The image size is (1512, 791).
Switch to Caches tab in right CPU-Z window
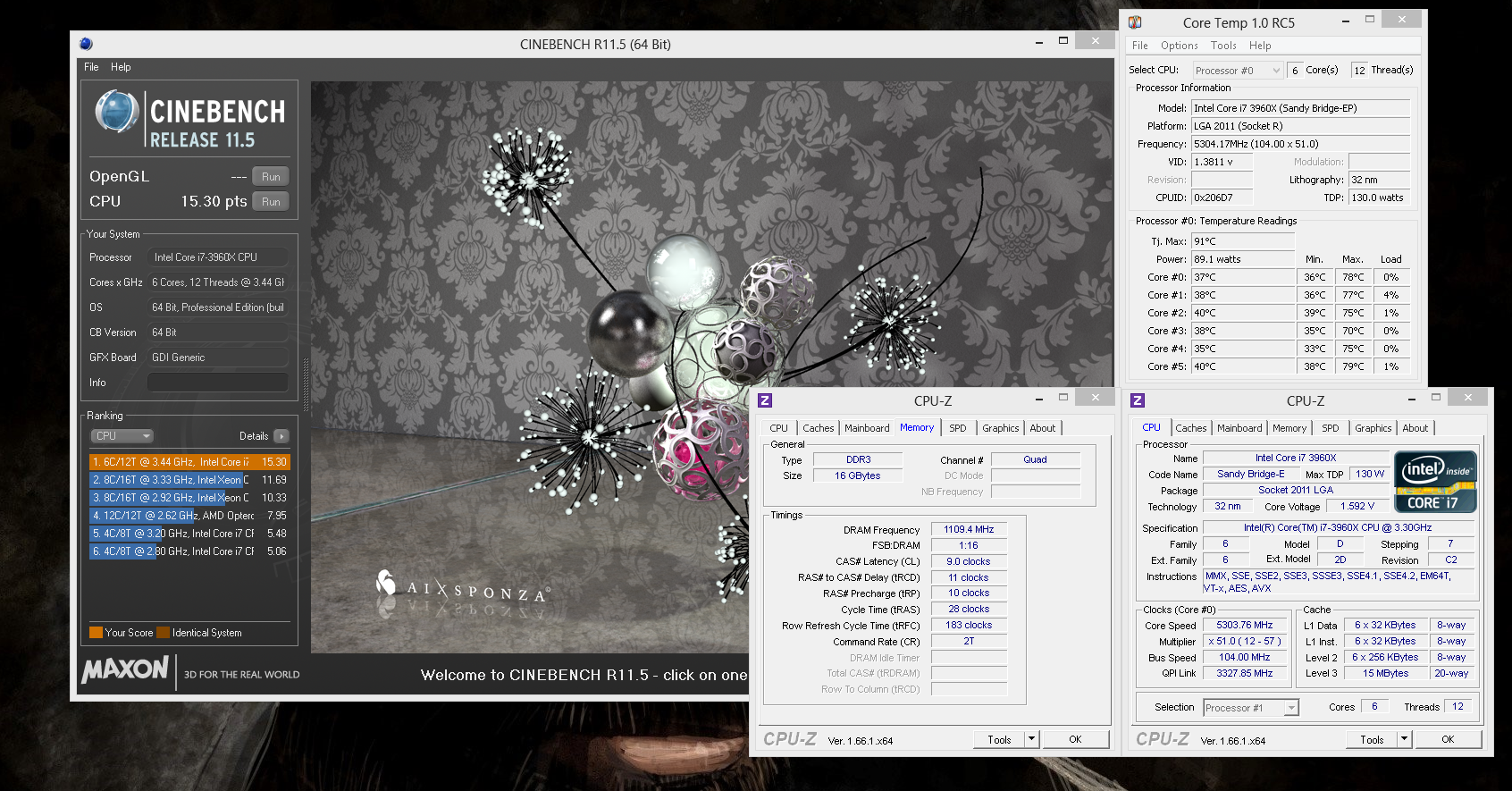(1191, 428)
